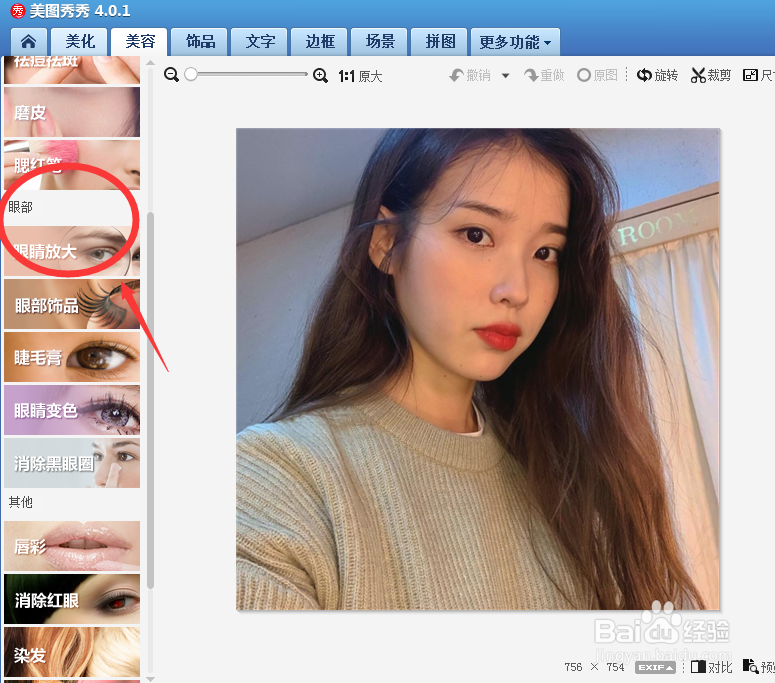Click the 美图秀秀 app logo icon

(18, 11)
